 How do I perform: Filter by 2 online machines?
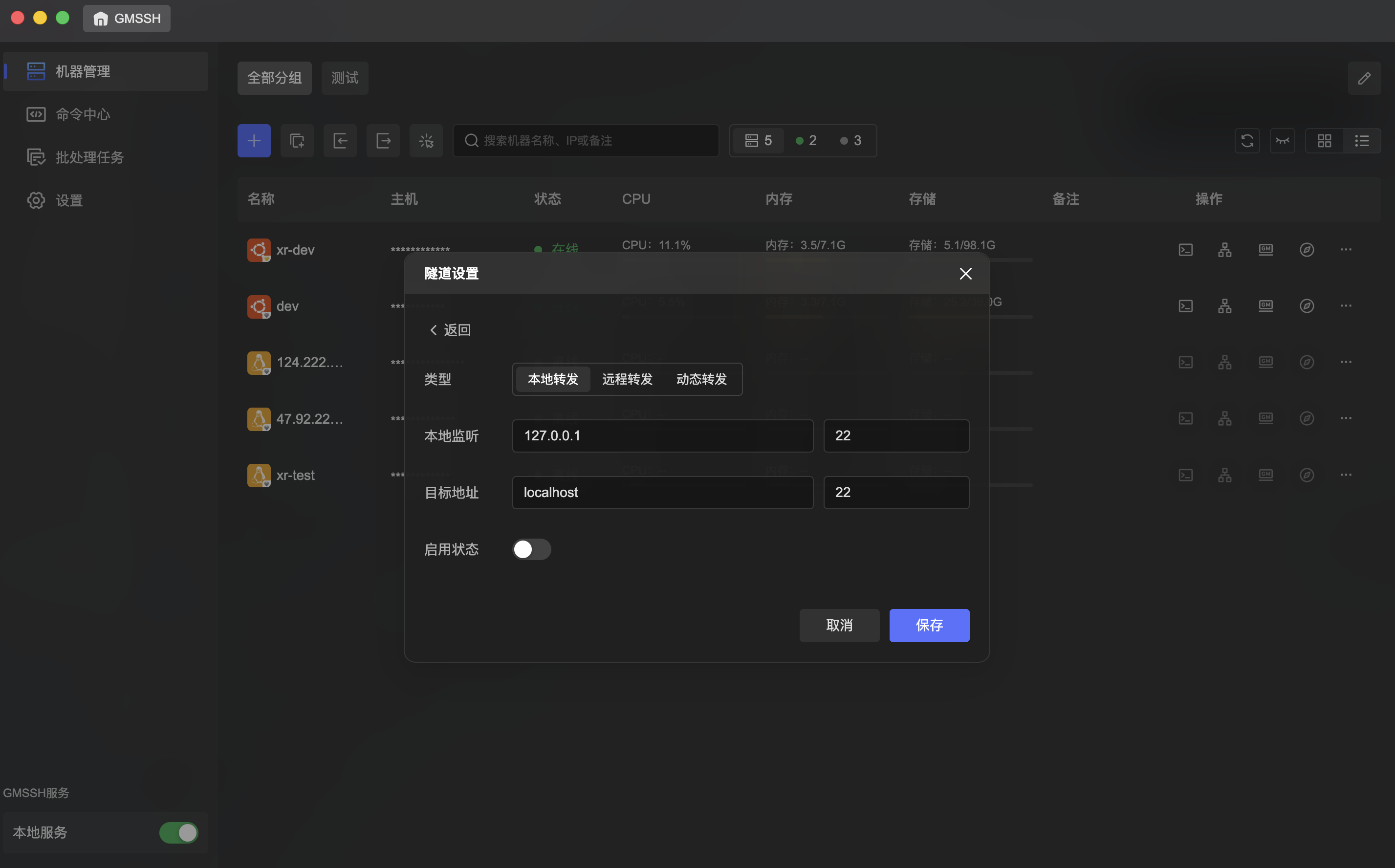(x=806, y=141)
